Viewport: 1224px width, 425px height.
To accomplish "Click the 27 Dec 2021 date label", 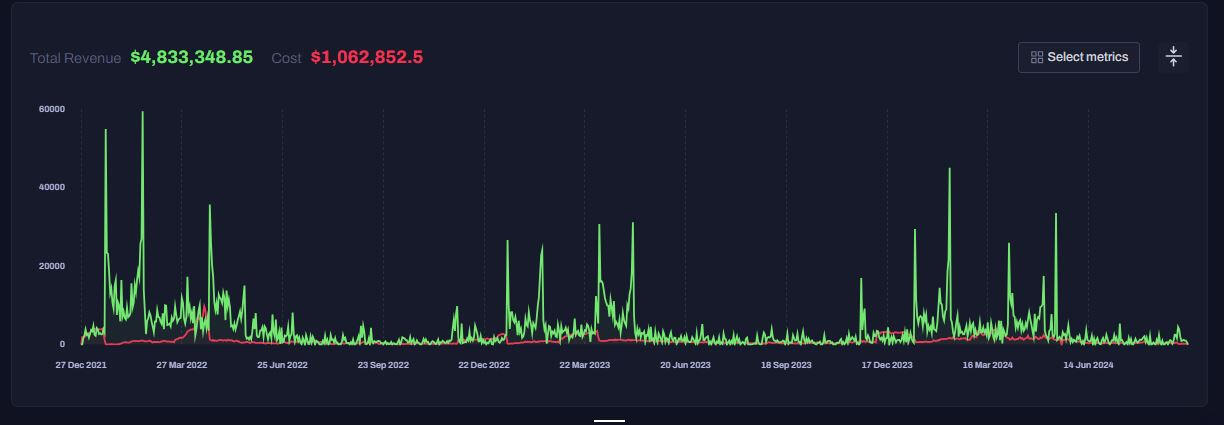I will click(81, 365).
